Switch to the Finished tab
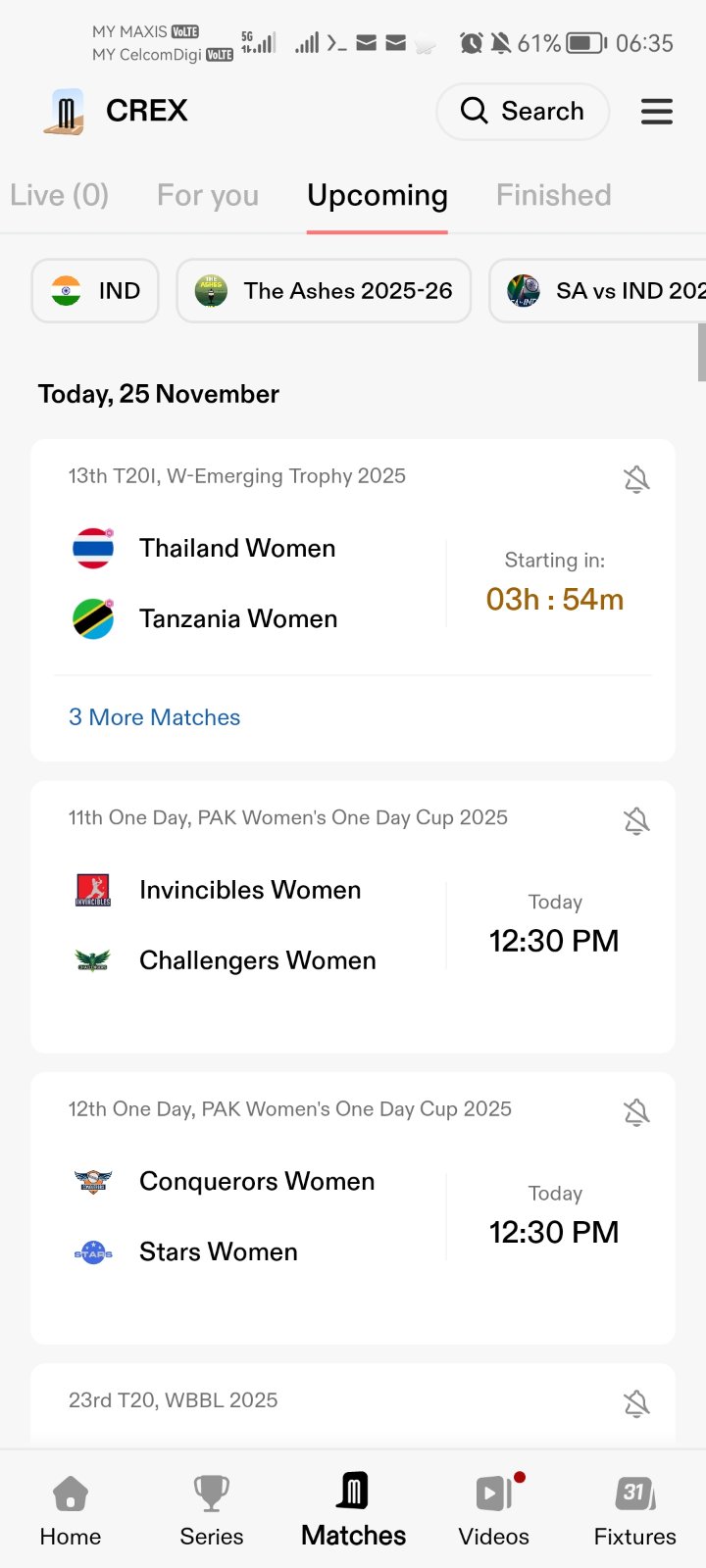The width and height of the screenshot is (706, 1568). 553,196
